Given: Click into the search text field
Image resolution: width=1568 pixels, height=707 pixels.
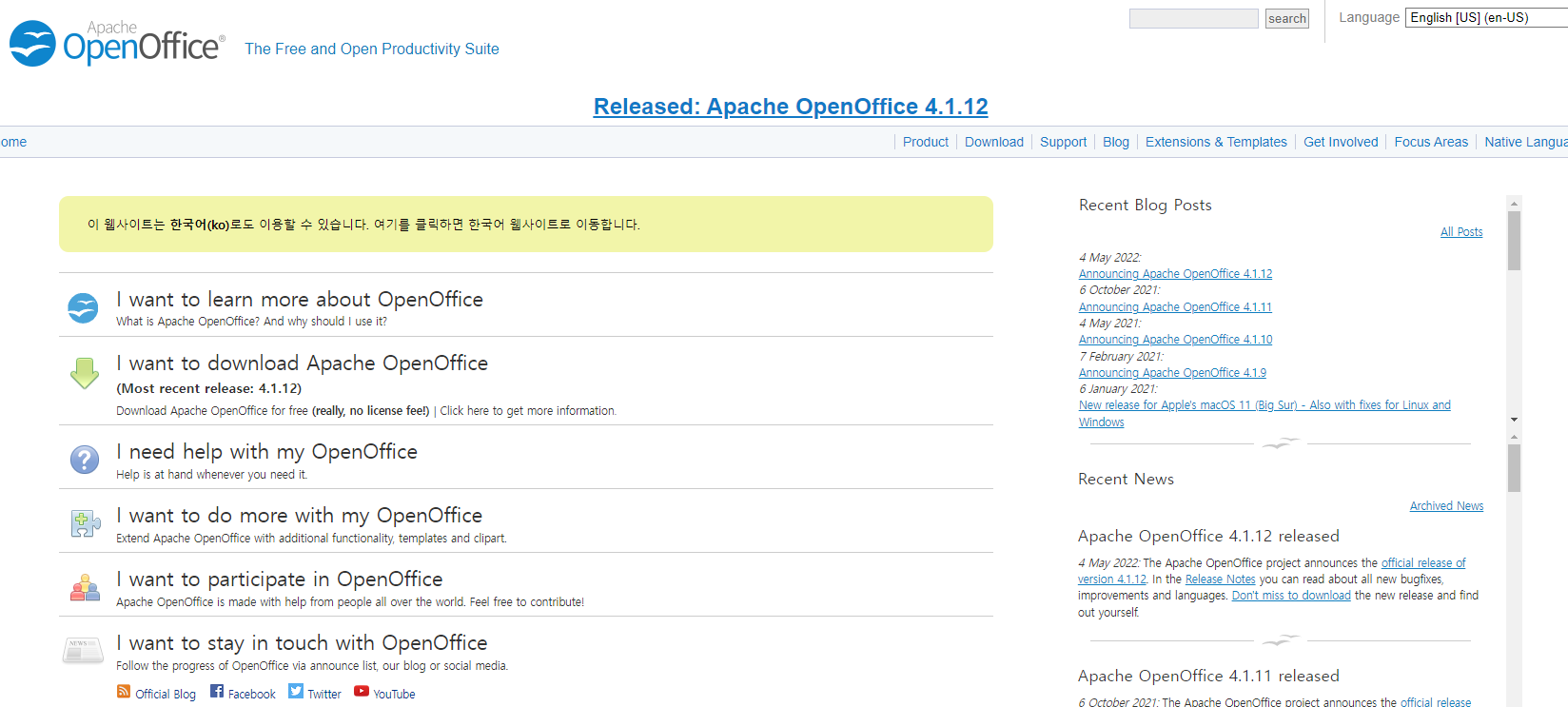Looking at the screenshot, I should click(1194, 18).
